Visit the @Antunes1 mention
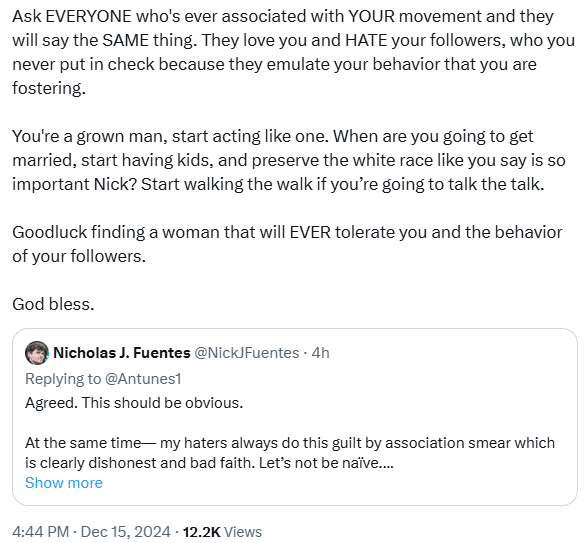Screen dimensions: 587x543 pos(143,379)
